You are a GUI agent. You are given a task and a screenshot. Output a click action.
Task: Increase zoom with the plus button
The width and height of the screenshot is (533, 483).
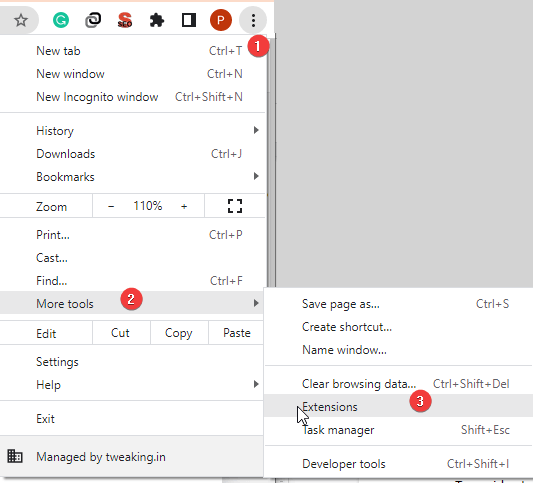pyautogui.click(x=184, y=206)
